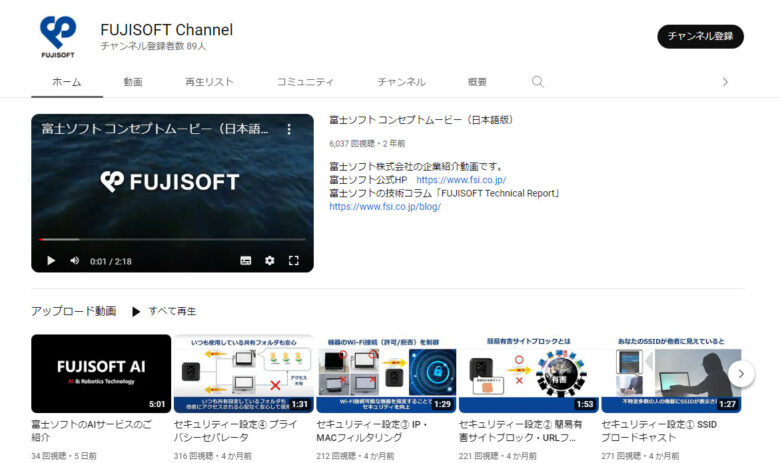Click the 0:01 / 2:18 time display
The image size is (780, 463).
pos(111,262)
